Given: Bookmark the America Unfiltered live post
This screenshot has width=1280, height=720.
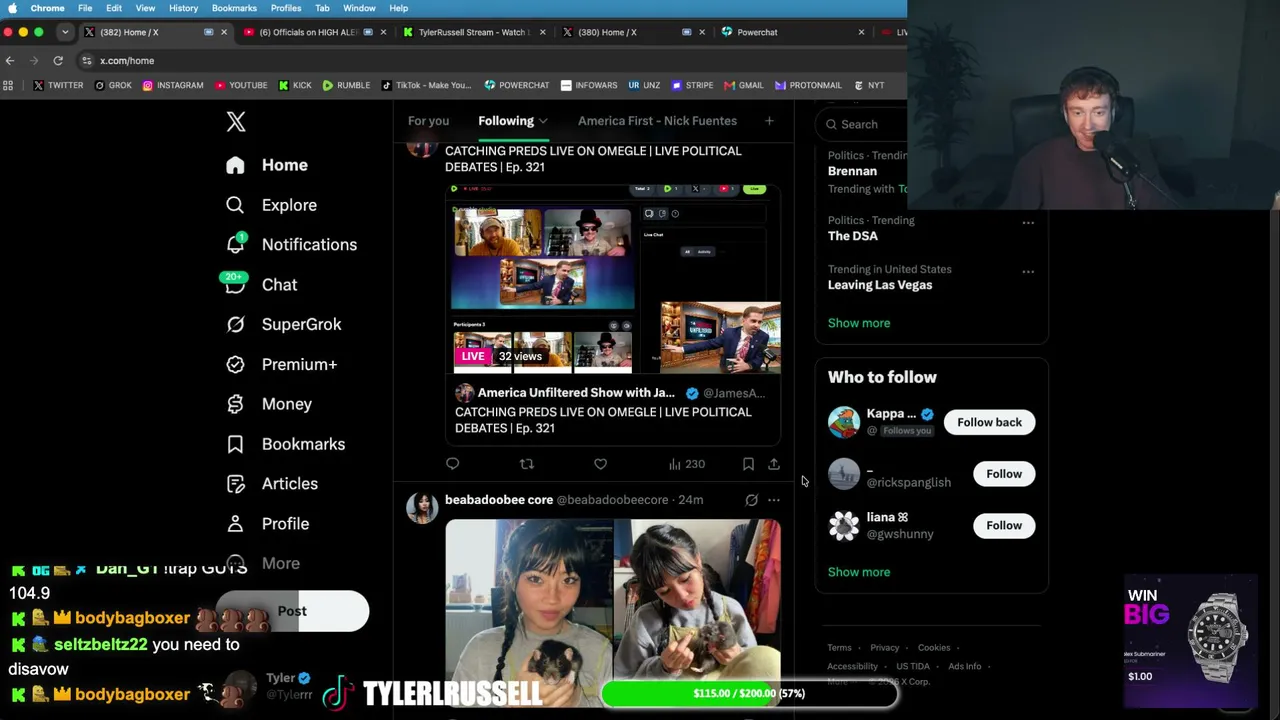Looking at the screenshot, I should [748, 464].
